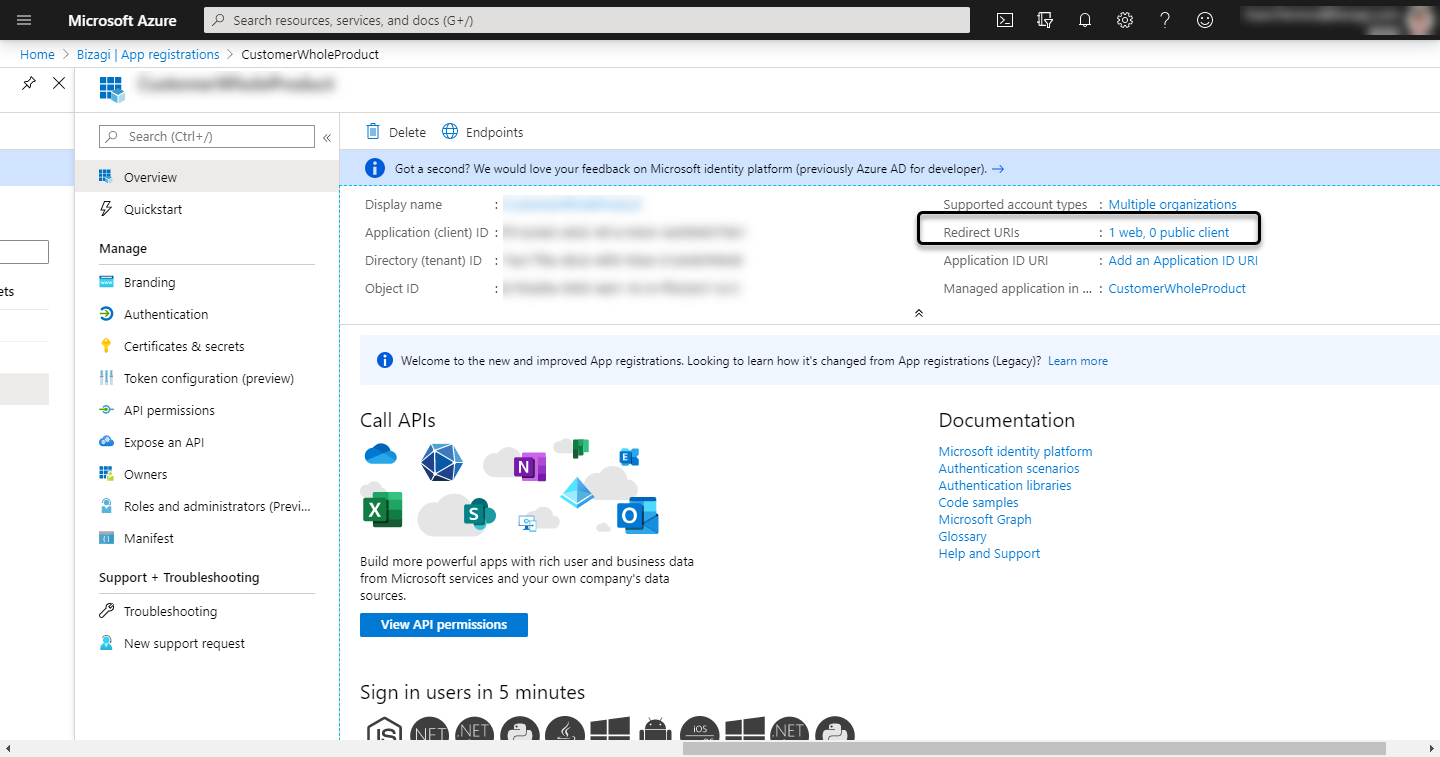Image resolution: width=1440 pixels, height=757 pixels.
Task: Click in the top Azure search bar
Action: [587, 20]
